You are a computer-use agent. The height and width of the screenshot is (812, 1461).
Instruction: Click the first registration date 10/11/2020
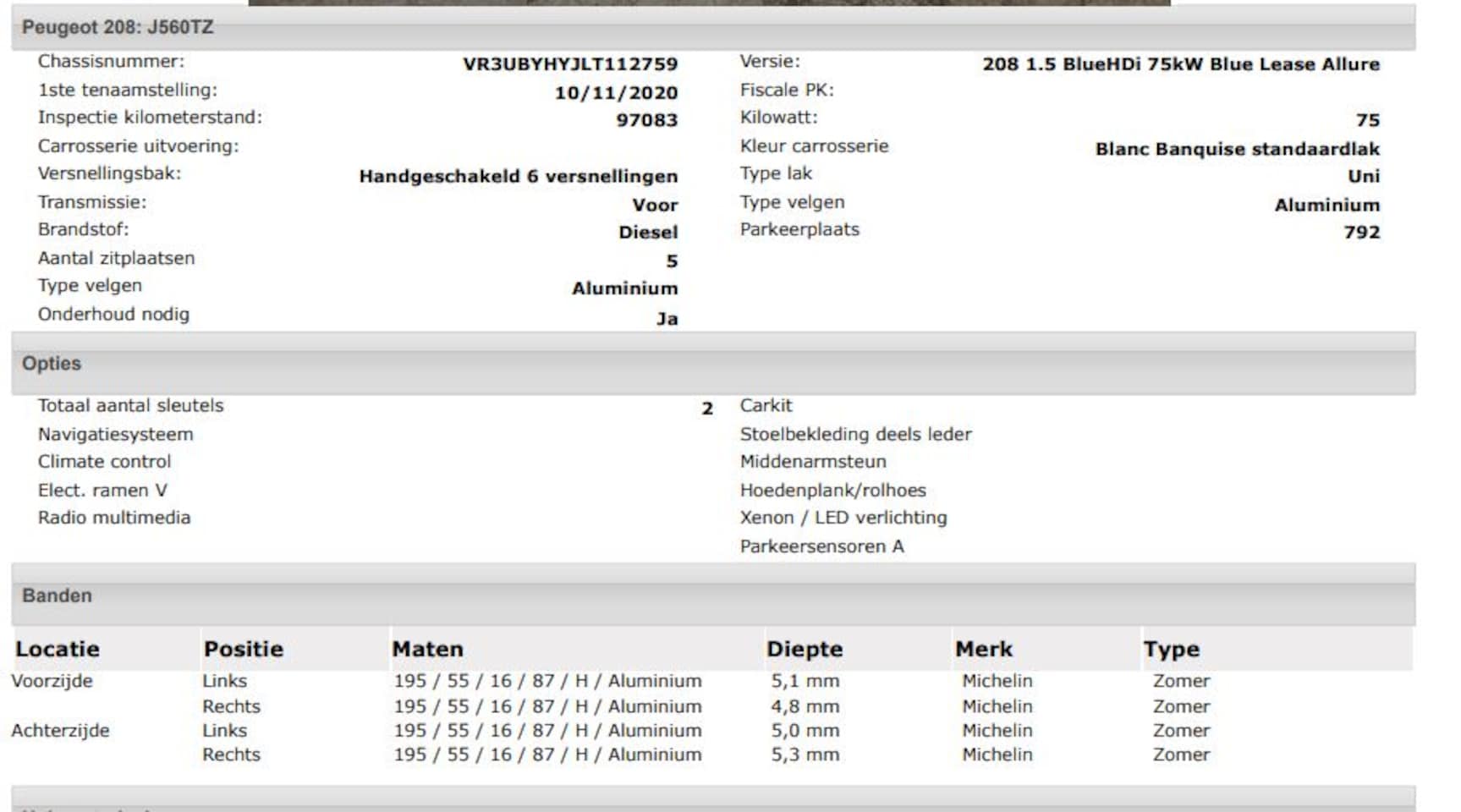click(615, 93)
